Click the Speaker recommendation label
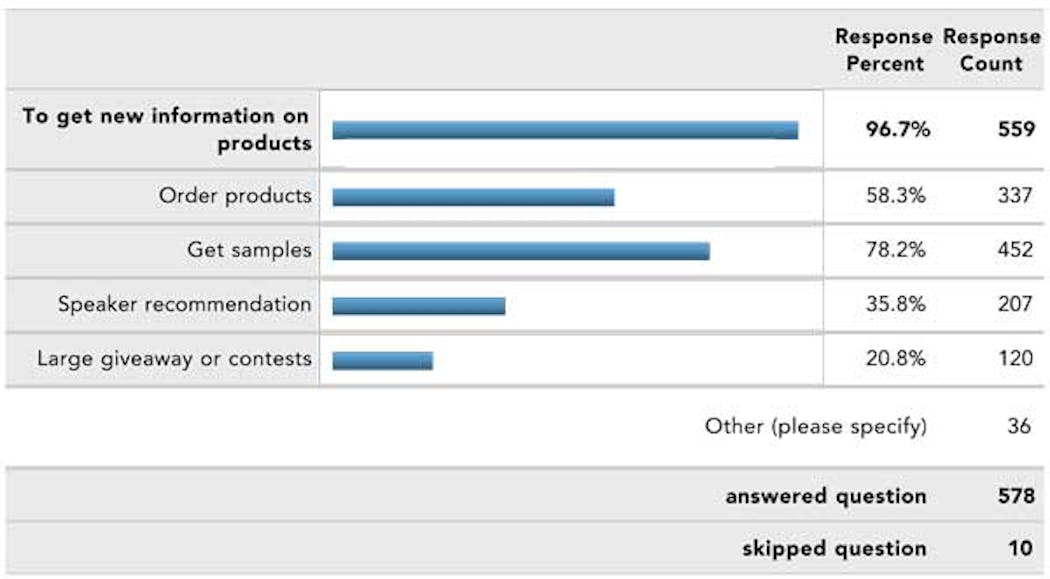The width and height of the screenshot is (1050, 579). tap(184, 304)
